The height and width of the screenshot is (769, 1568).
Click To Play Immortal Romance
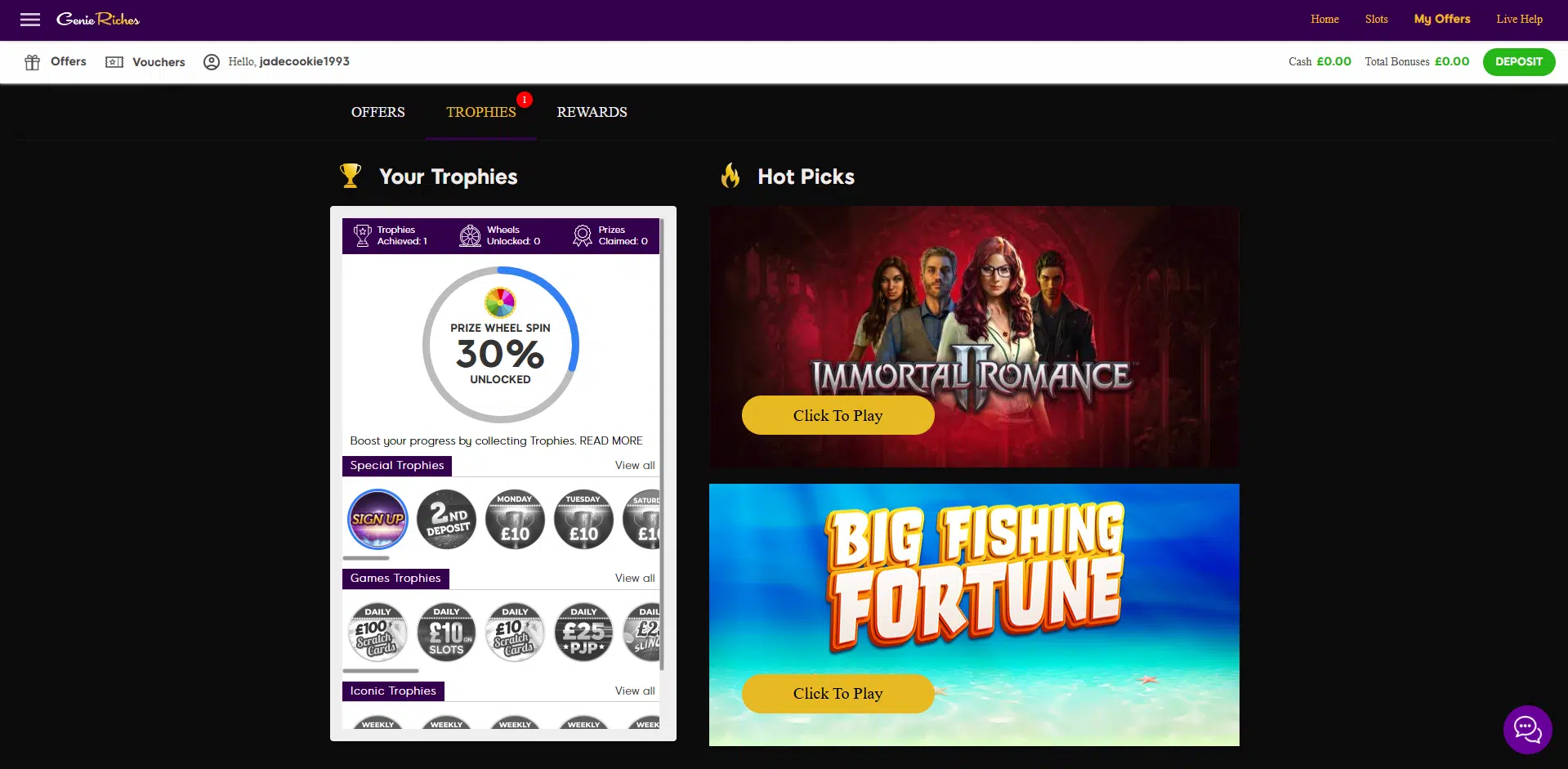click(838, 415)
